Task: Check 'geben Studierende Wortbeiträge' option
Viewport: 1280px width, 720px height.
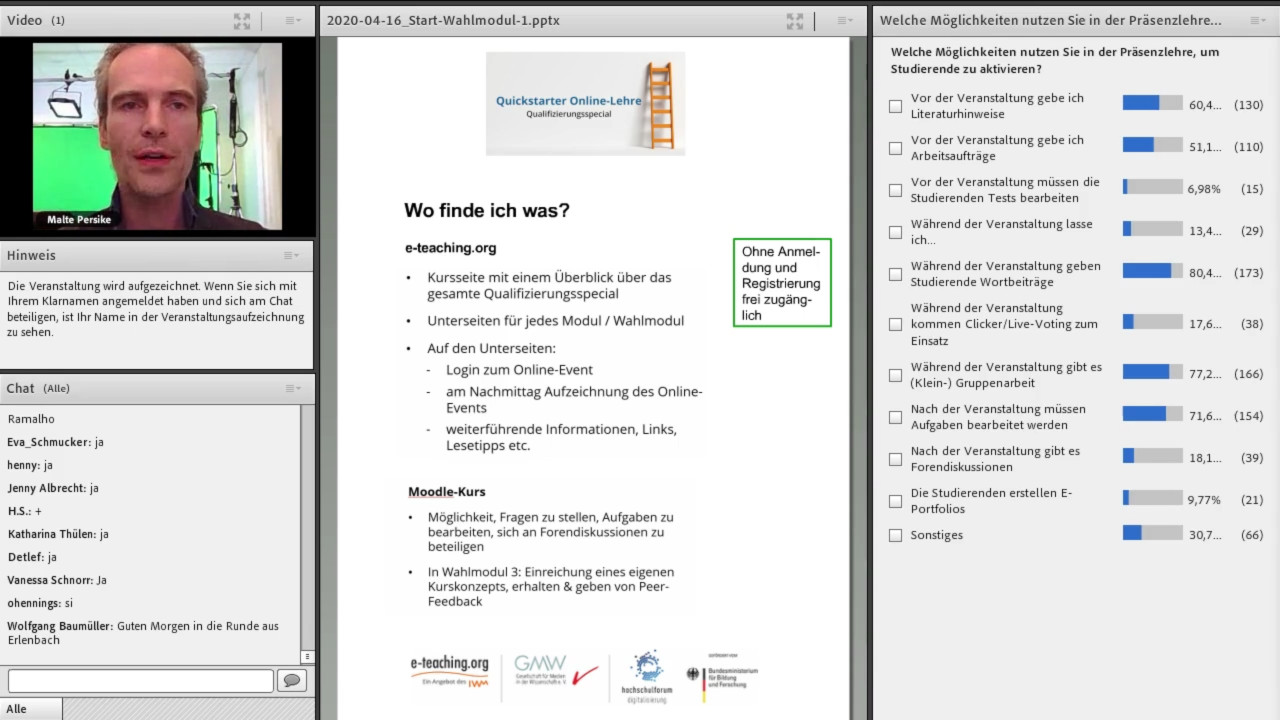Action: click(895, 274)
